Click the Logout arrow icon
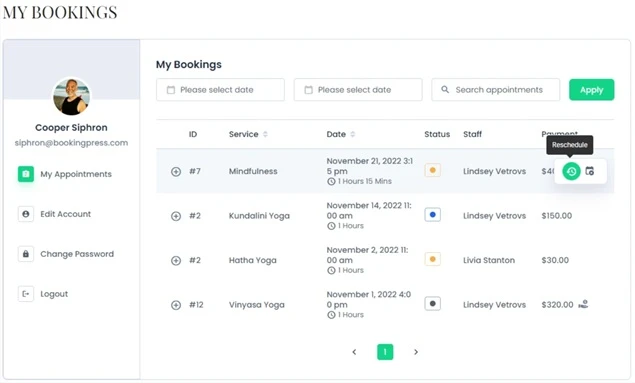Viewport: 635px width, 383px height. click(x=26, y=294)
